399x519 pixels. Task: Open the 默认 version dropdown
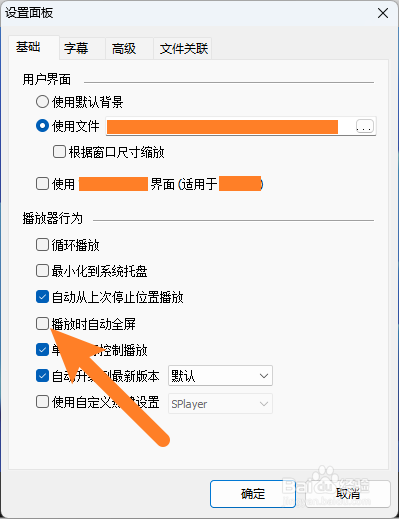pos(220,376)
